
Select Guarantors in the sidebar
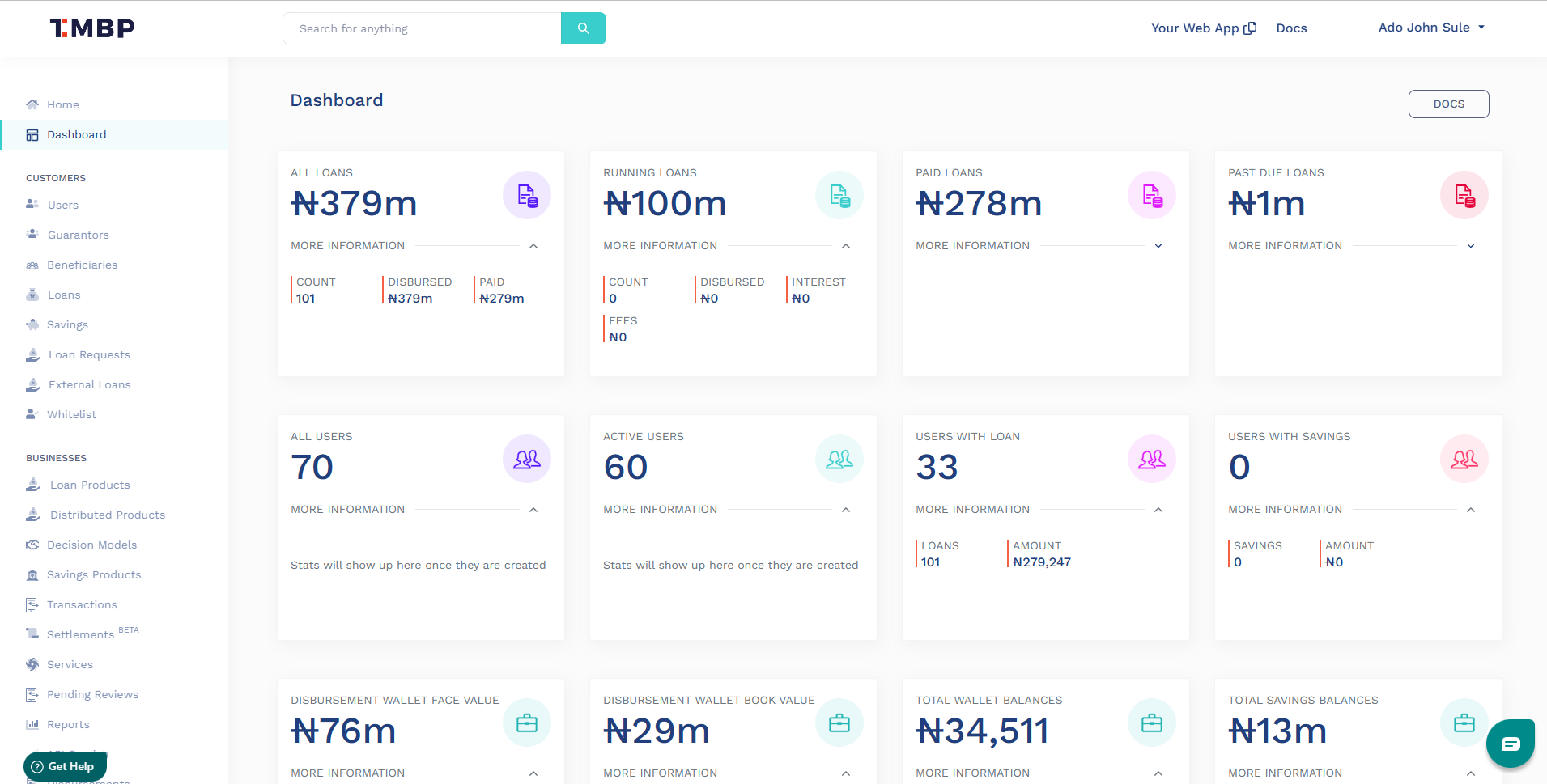coord(78,235)
